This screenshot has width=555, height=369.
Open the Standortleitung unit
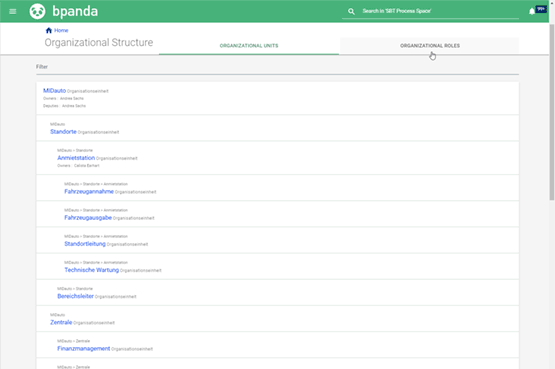pyautogui.click(x=85, y=244)
